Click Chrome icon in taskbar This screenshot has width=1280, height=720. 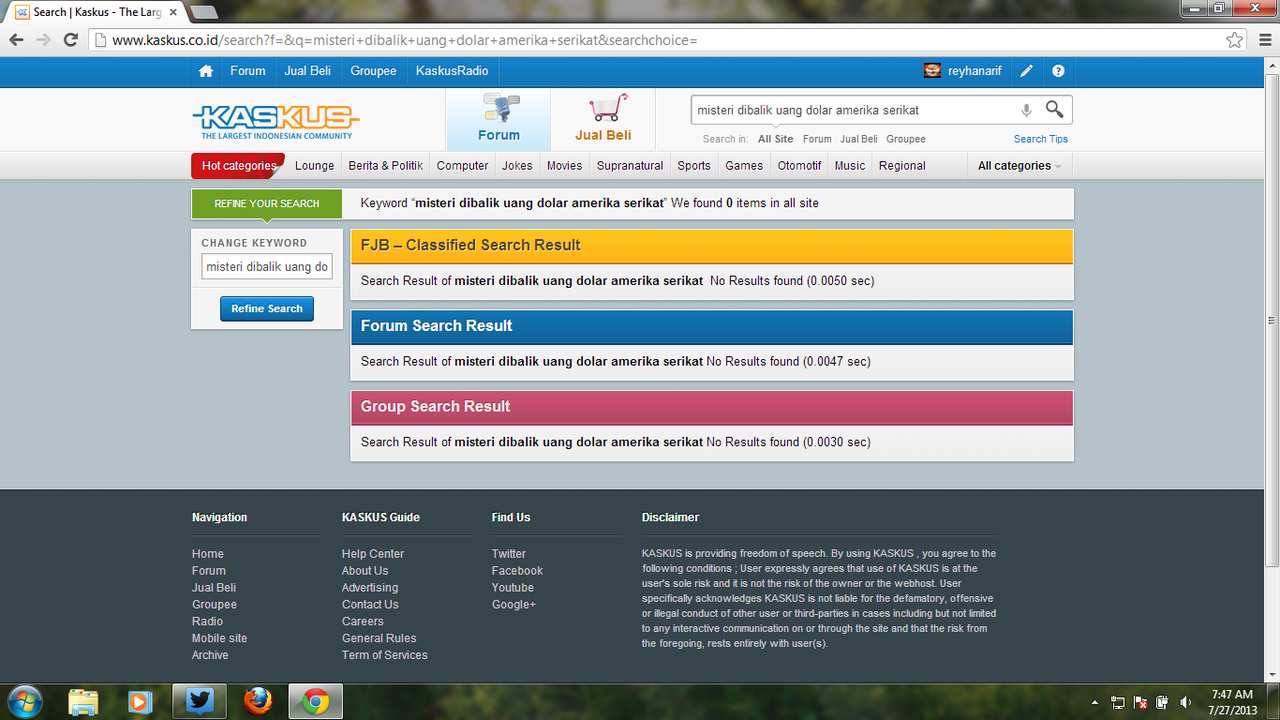[316, 702]
